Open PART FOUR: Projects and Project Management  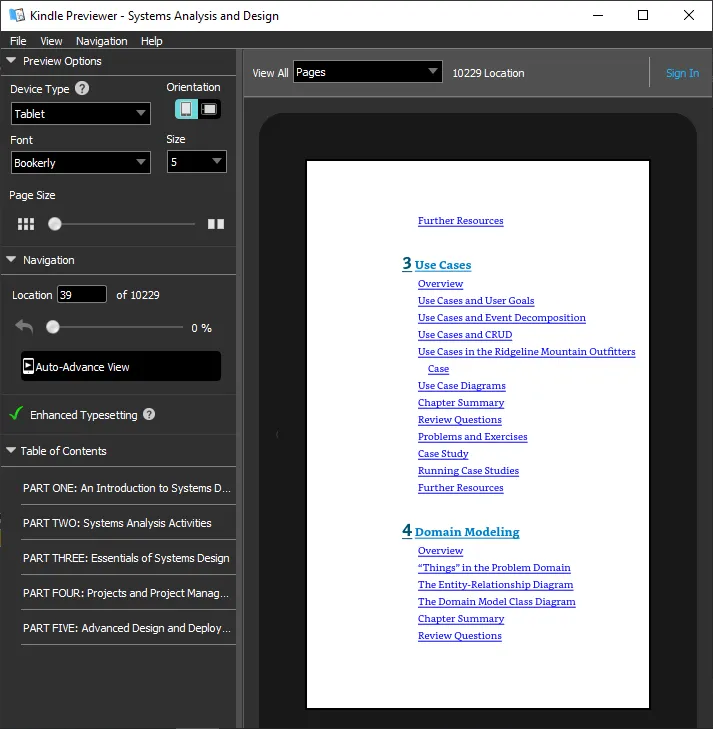point(125,593)
